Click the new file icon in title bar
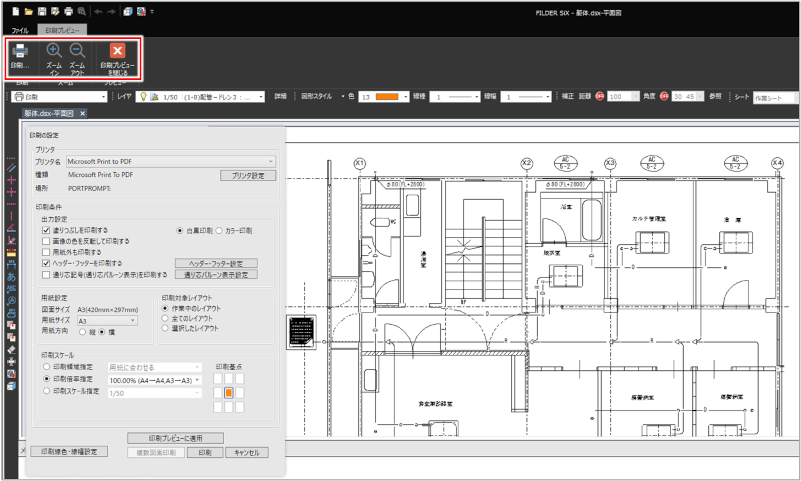Screen dimensions: 801x481 [x=17, y=11]
